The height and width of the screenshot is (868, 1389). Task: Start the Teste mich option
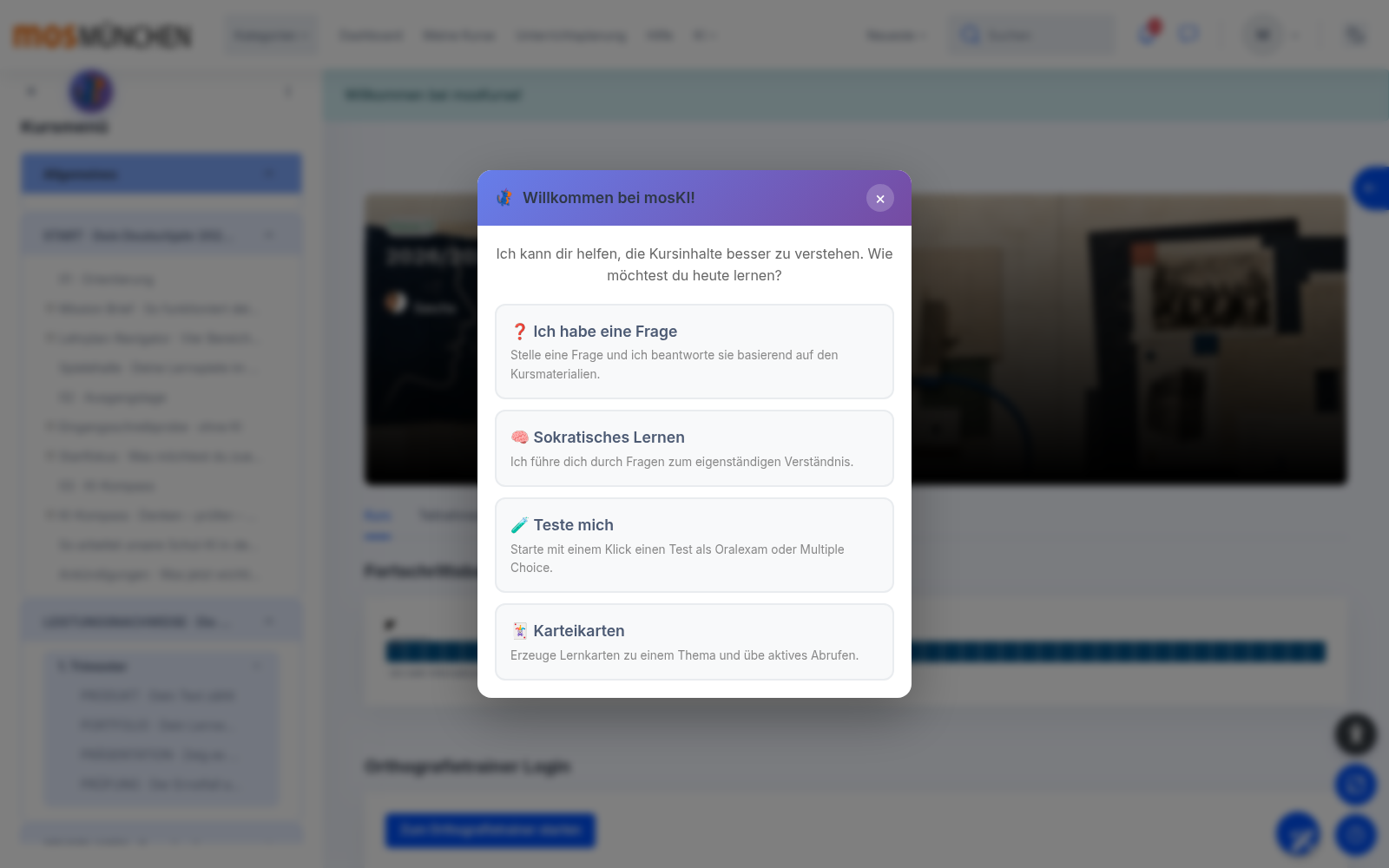pyautogui.click(x=694, y=545)
